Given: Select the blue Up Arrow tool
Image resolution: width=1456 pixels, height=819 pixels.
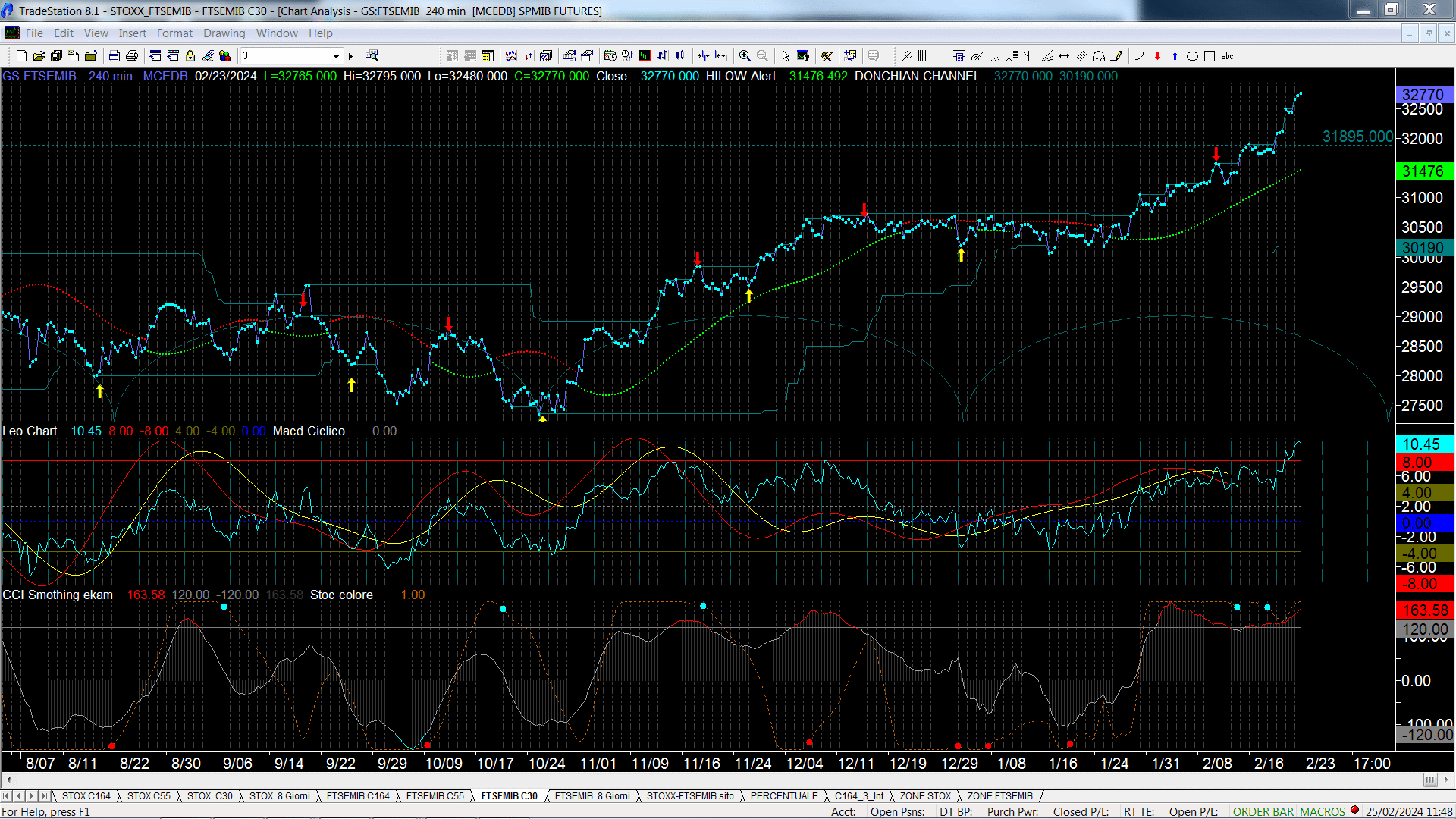Looking at the screenshot, I should (1175, 55).
